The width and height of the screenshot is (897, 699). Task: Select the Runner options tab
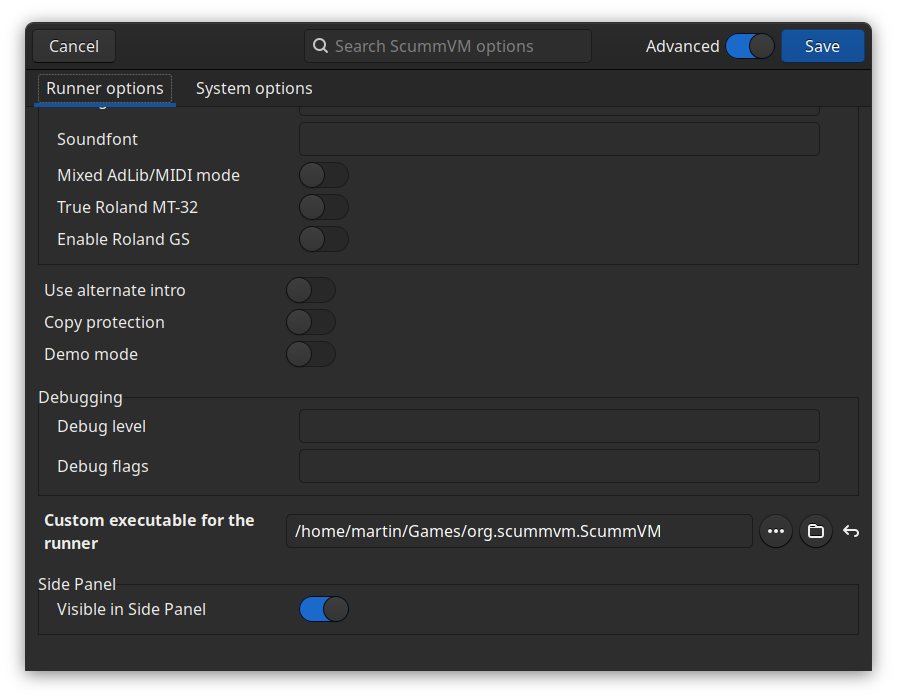(x=105, y=88)
